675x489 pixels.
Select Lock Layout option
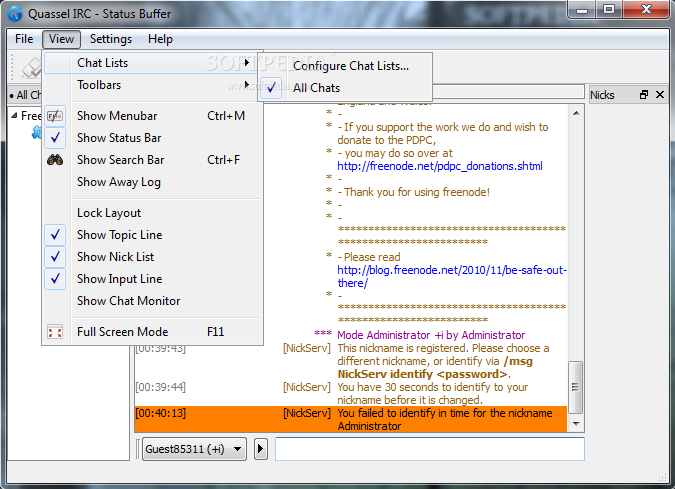click(153, 213)
